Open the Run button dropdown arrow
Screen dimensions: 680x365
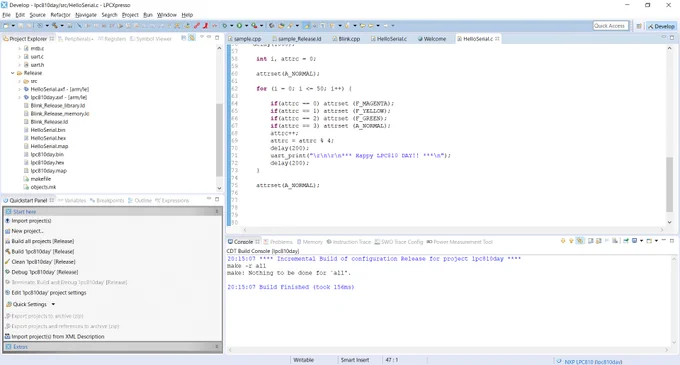246,26
